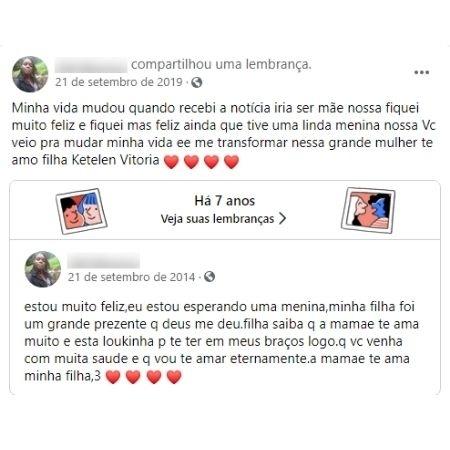Click the first red heart in 2014 post
Screen dimensions: 450x450
coord(113,377)
